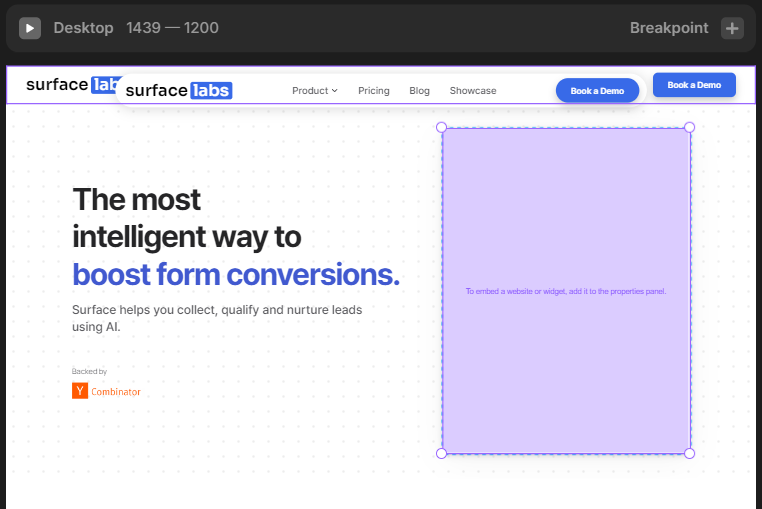The height and width of the screenshot is (509, 762).
Task: Open the Blog nav link
Action: coord(419,91)
